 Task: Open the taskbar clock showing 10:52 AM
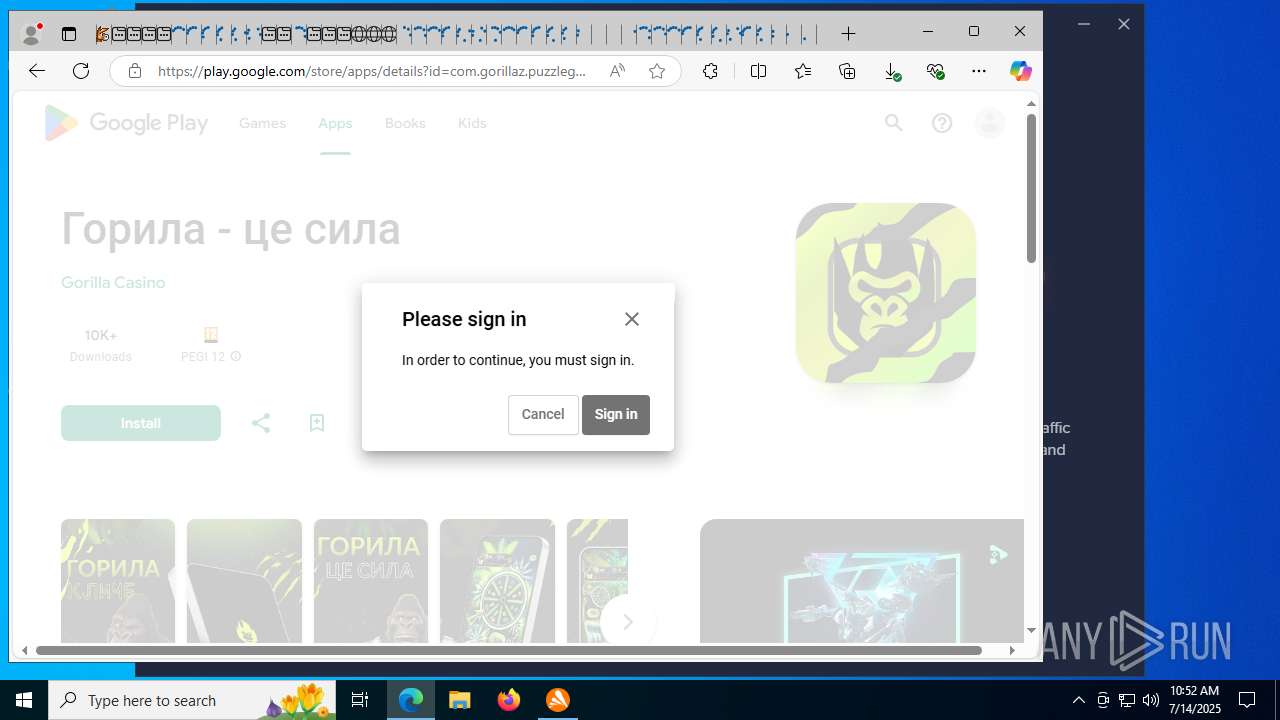coord(1195,700)
